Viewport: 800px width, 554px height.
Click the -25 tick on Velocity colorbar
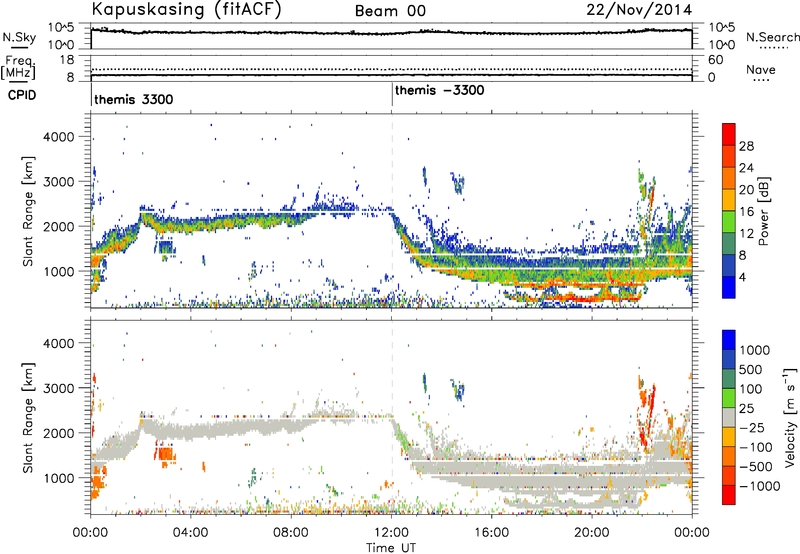tap(752, 427)
